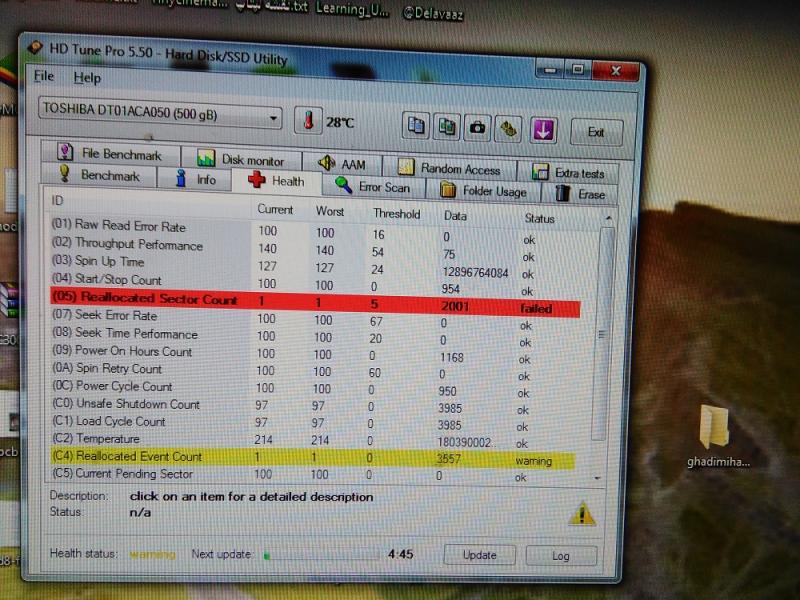Click the yellow warning triangle icon
This screenshot has height=600, width=800.
tap(582, 514)
